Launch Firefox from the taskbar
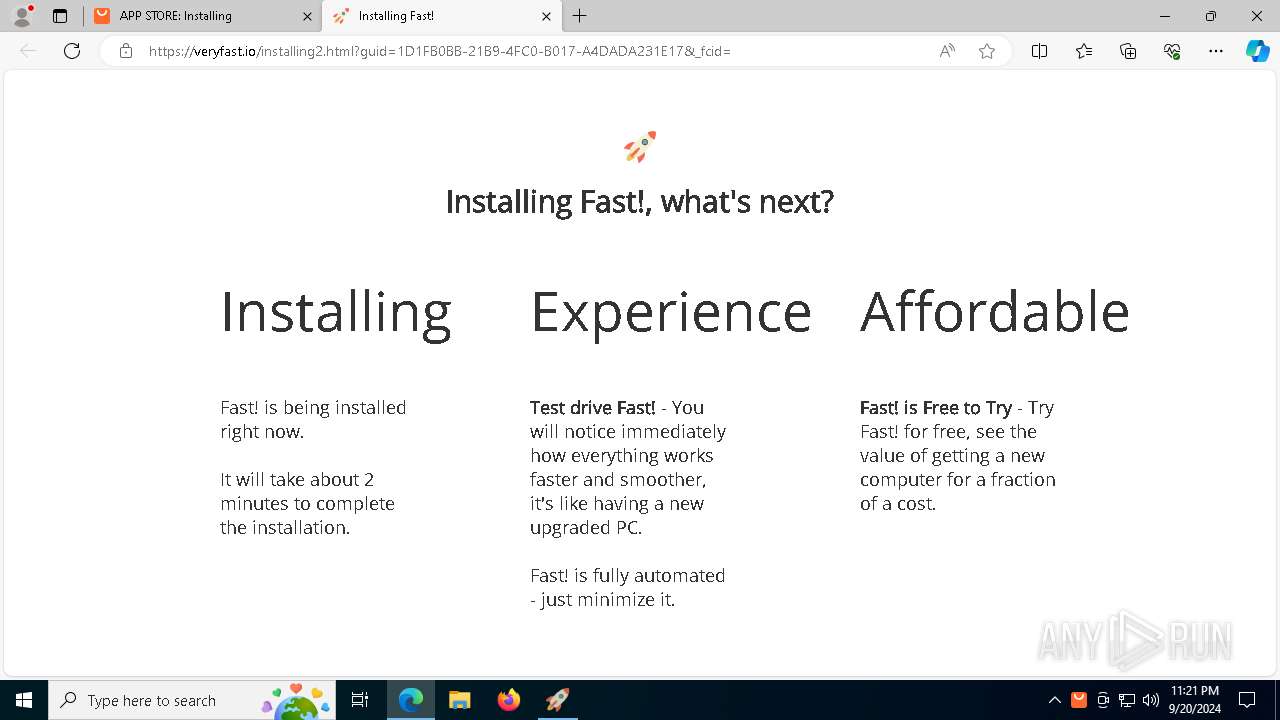 [509, 700]
